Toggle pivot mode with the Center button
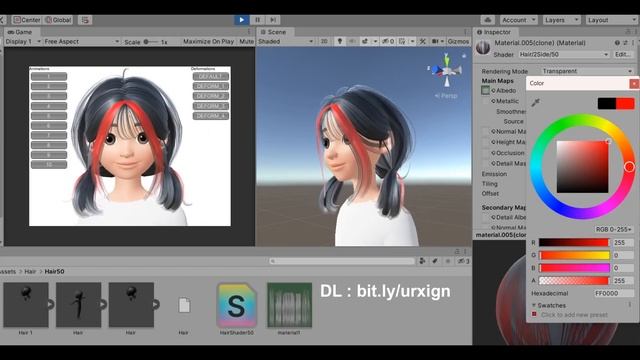The image size is (640, 360). click(27, 20)
